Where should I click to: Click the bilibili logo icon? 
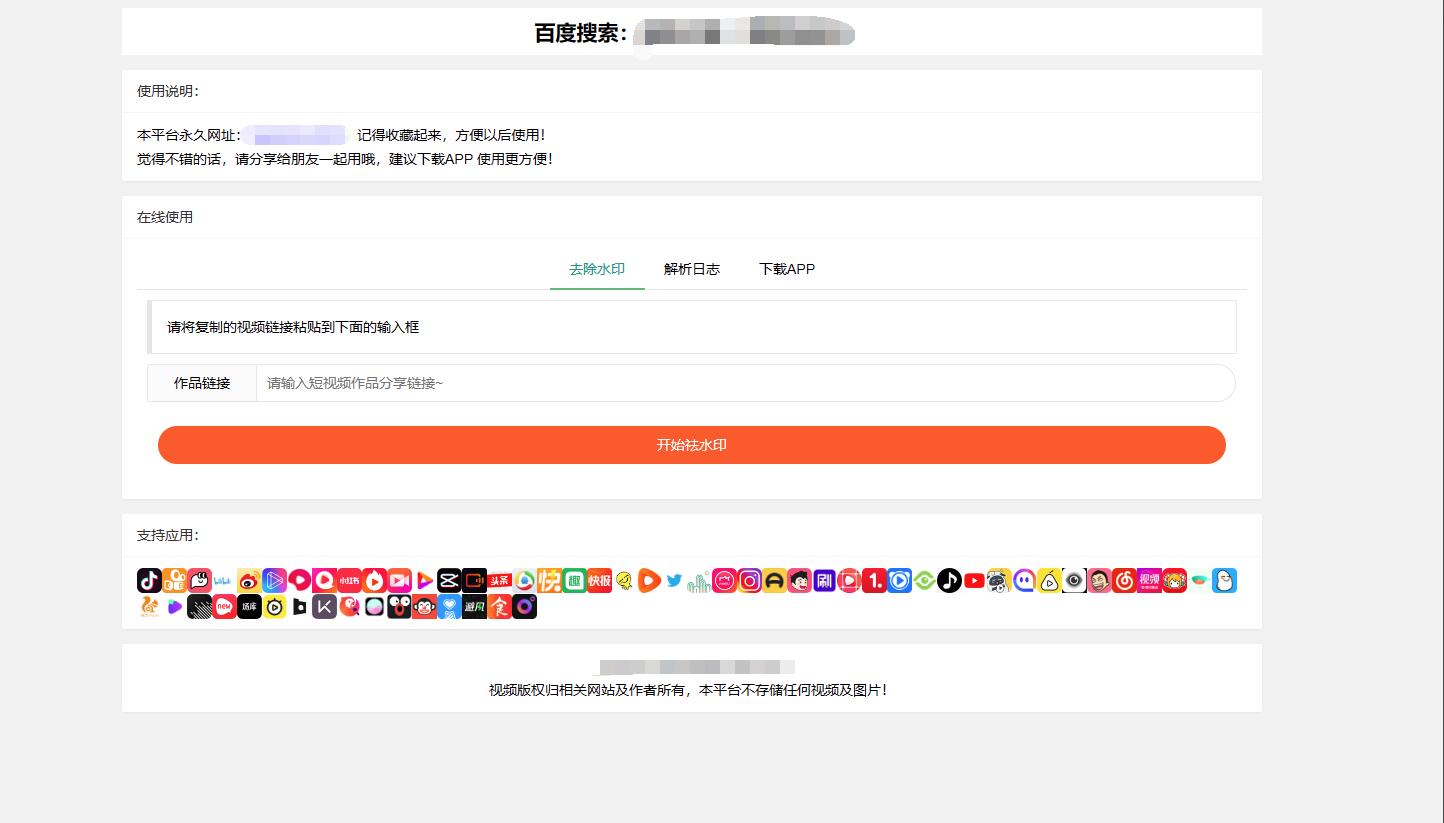point(224,580)
